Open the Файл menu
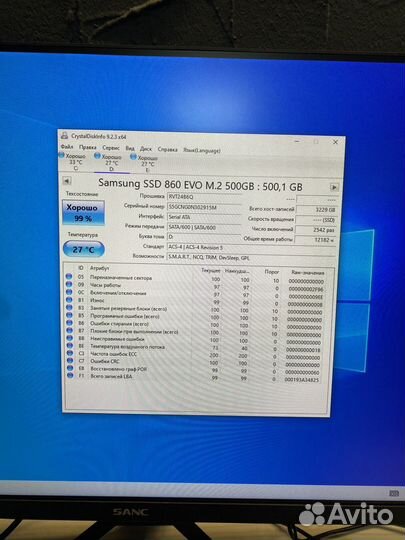Screen dimensions: 405x540 67,147
